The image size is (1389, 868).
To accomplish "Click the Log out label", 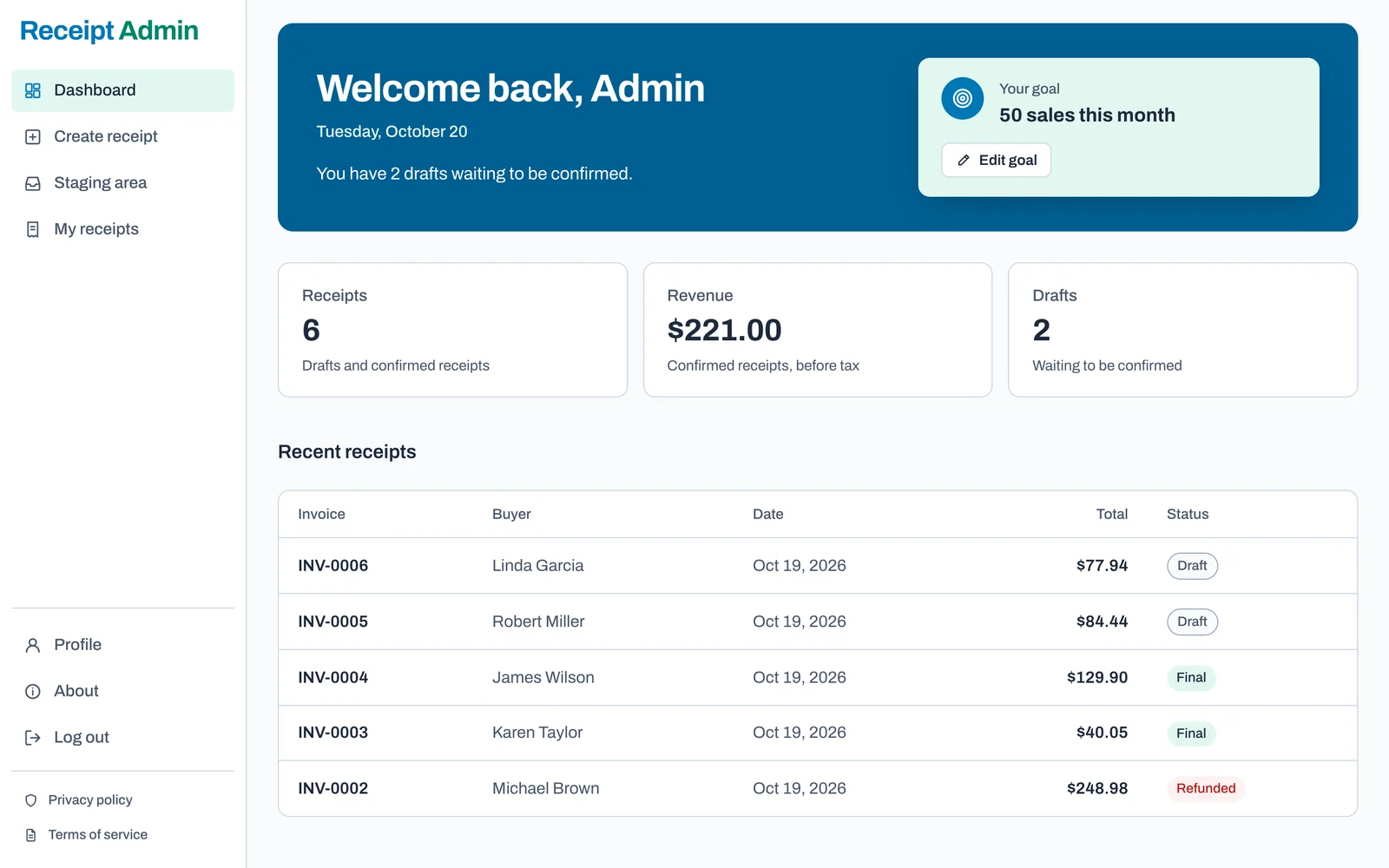I will [x=82, y=738].
